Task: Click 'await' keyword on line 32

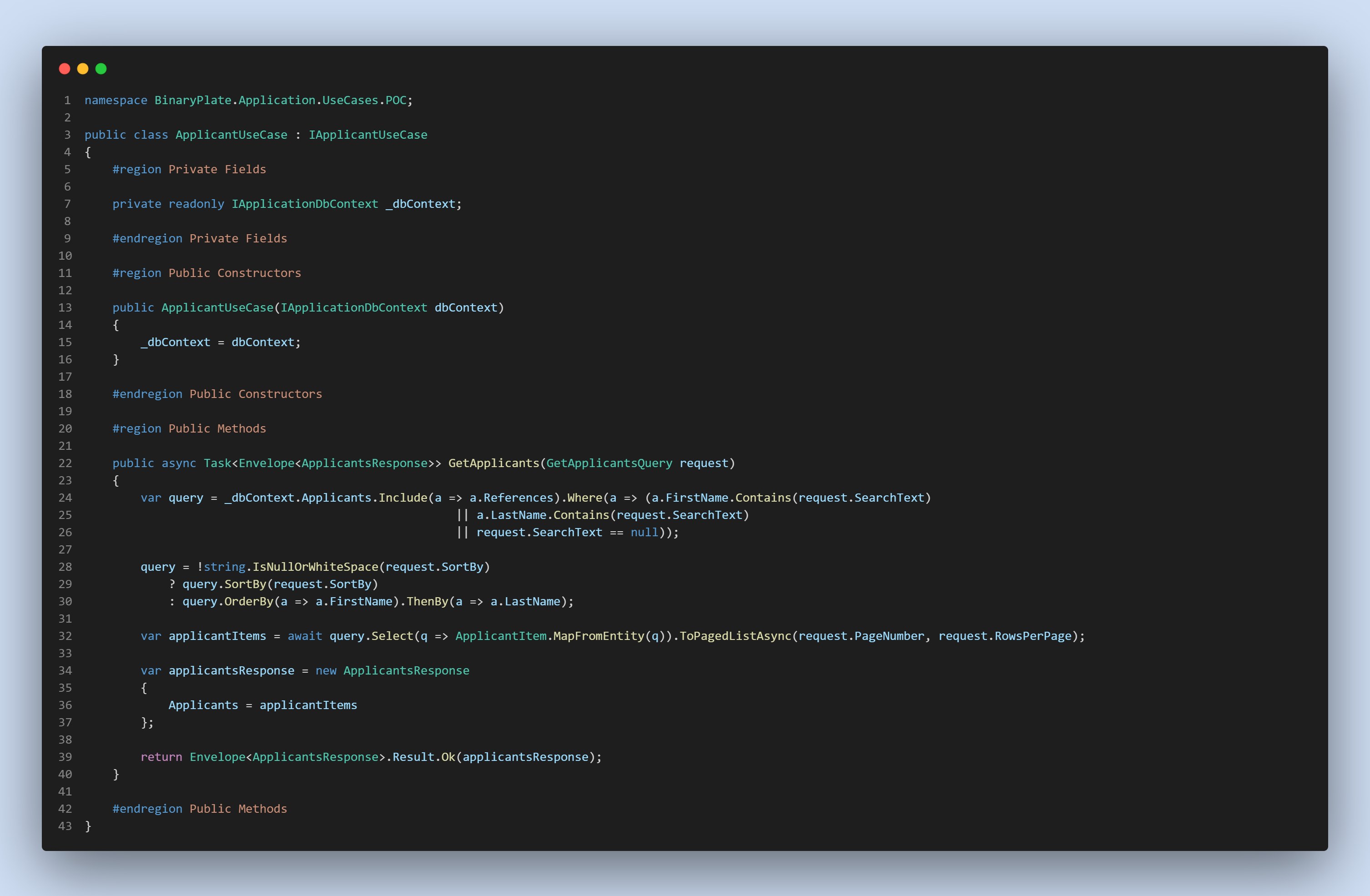Action: (305, 635)
